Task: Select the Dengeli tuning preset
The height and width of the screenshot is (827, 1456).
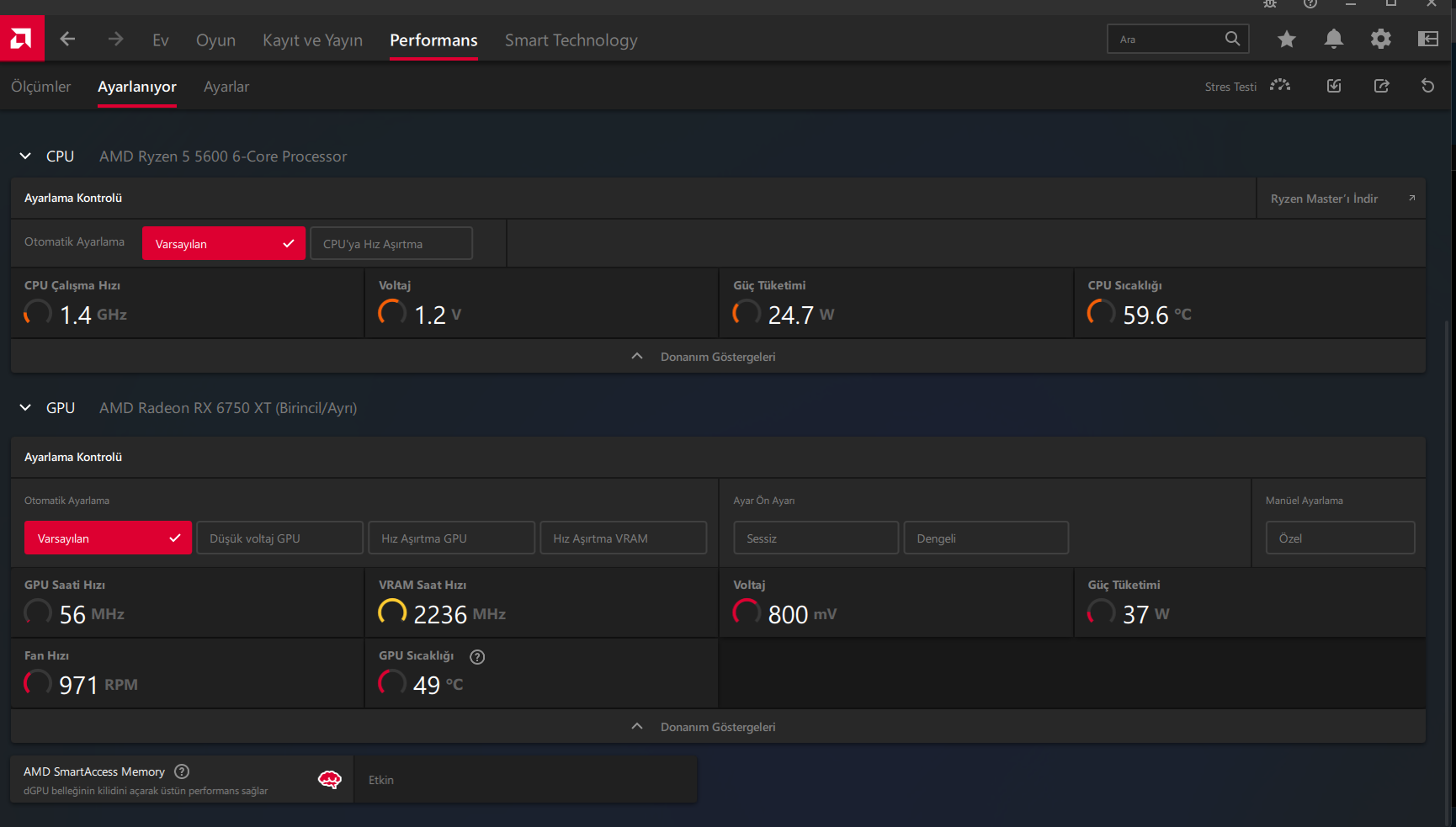Action: (x=986, y=538)
